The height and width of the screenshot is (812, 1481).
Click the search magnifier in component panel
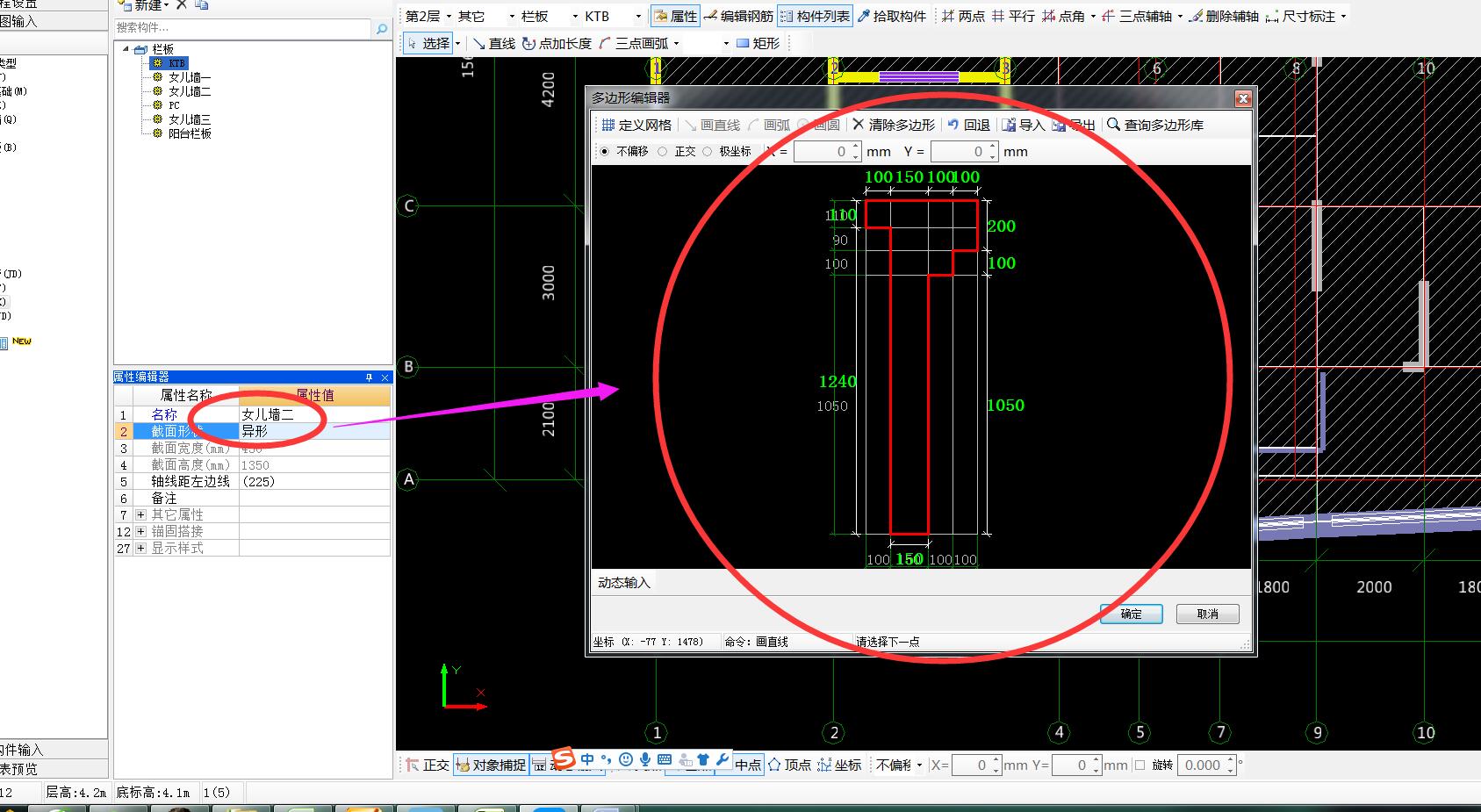point(382,28)
